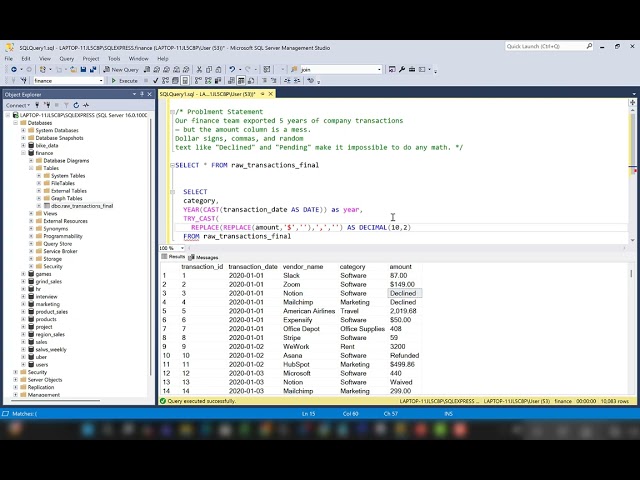Viewport: 640px width, 480px height.
Task: Uncomment the selected lines
Action: (x=273, y=81)
